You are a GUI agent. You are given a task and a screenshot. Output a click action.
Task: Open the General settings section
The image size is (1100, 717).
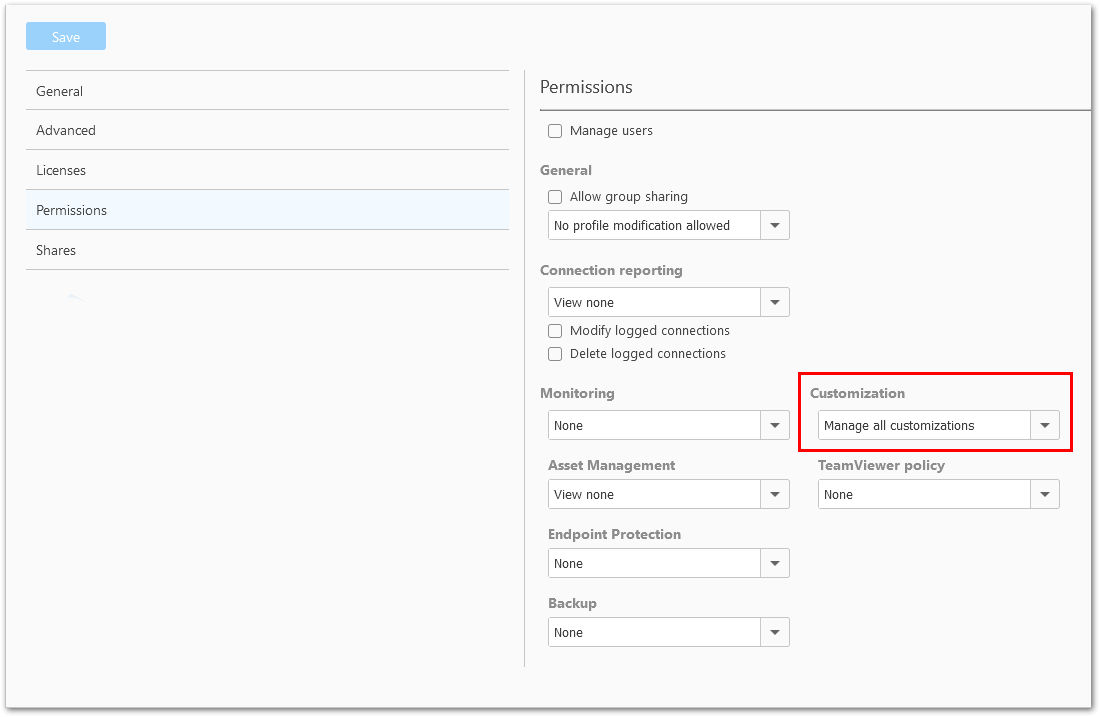267,91
